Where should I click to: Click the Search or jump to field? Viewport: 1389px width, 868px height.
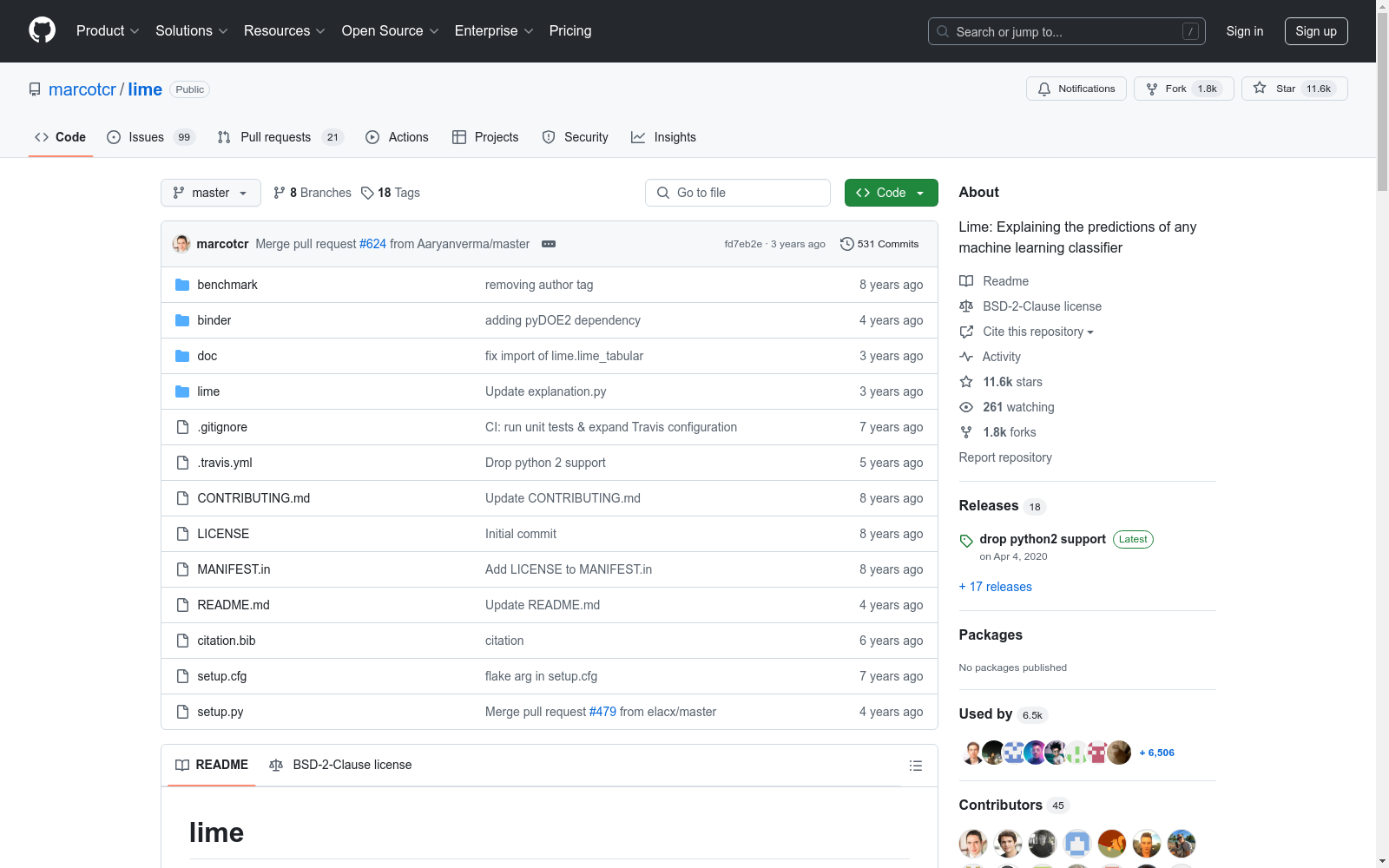[1067, 31]
